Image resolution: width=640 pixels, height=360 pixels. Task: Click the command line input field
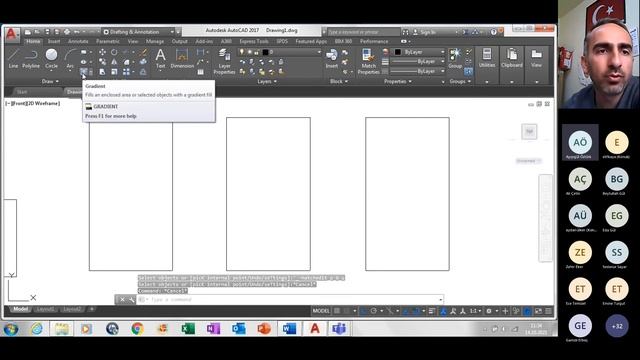(x=291, y=300)
